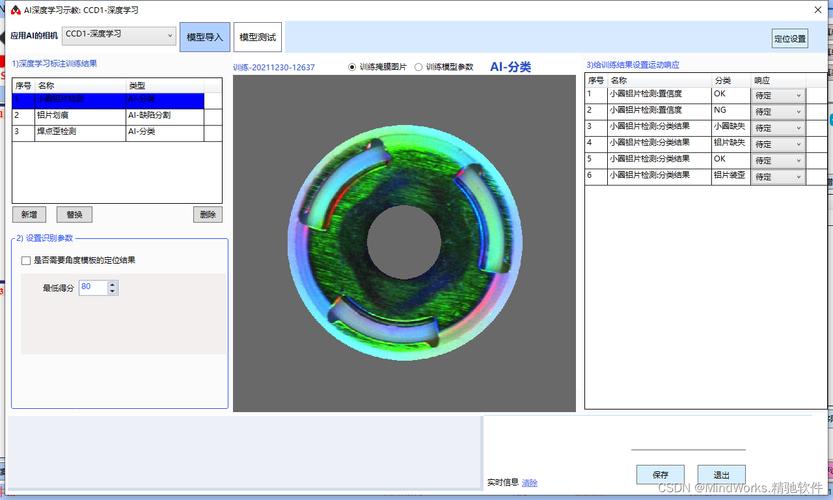Click the 保存 button
The height and width of the screenshot is (500, 833).
(660, 474)
